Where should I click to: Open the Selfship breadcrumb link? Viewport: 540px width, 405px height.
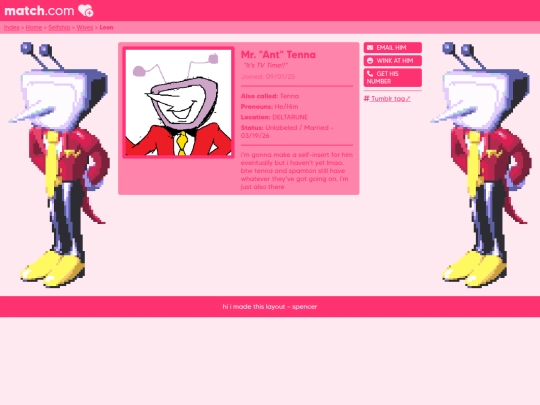59,28
